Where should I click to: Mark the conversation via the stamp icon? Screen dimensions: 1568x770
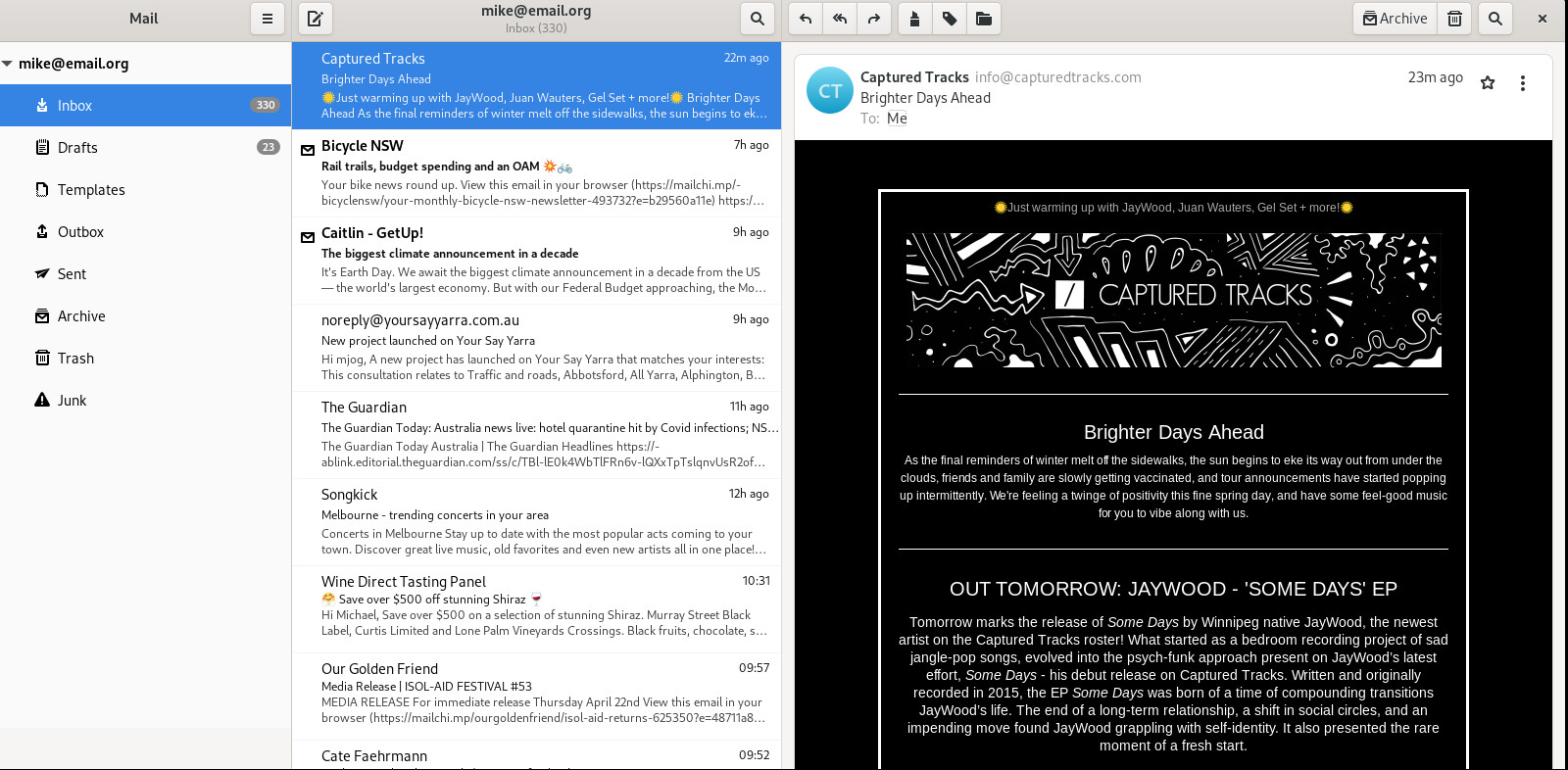[914, 19]
